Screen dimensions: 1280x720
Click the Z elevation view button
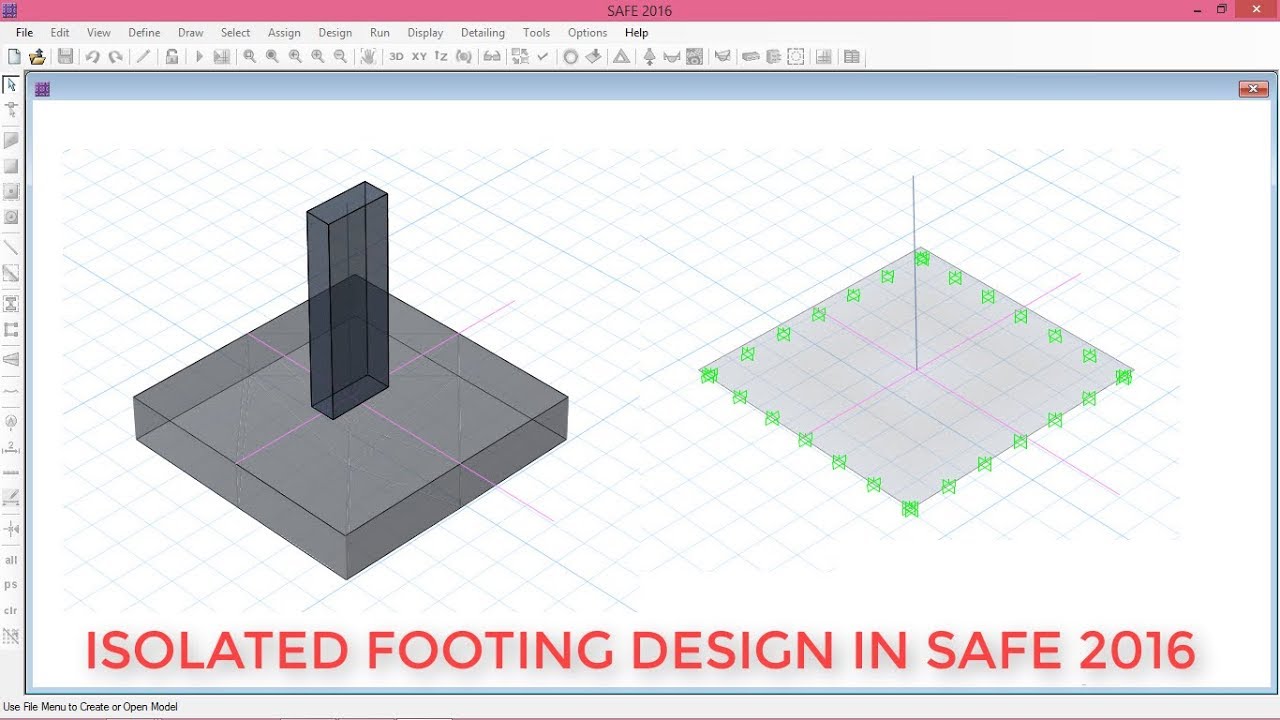pyautogui.click(x=441, y=57)
